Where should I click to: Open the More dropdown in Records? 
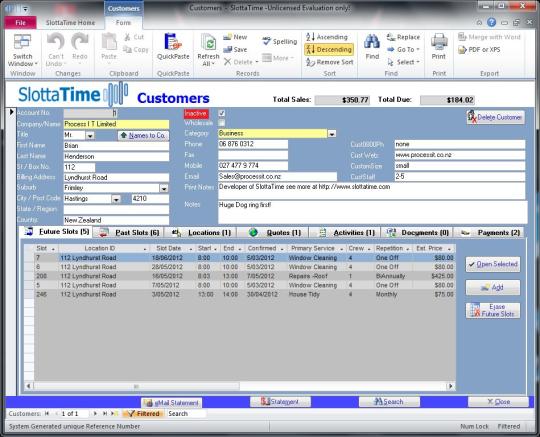pyautogui.click(x=278, y=58)
